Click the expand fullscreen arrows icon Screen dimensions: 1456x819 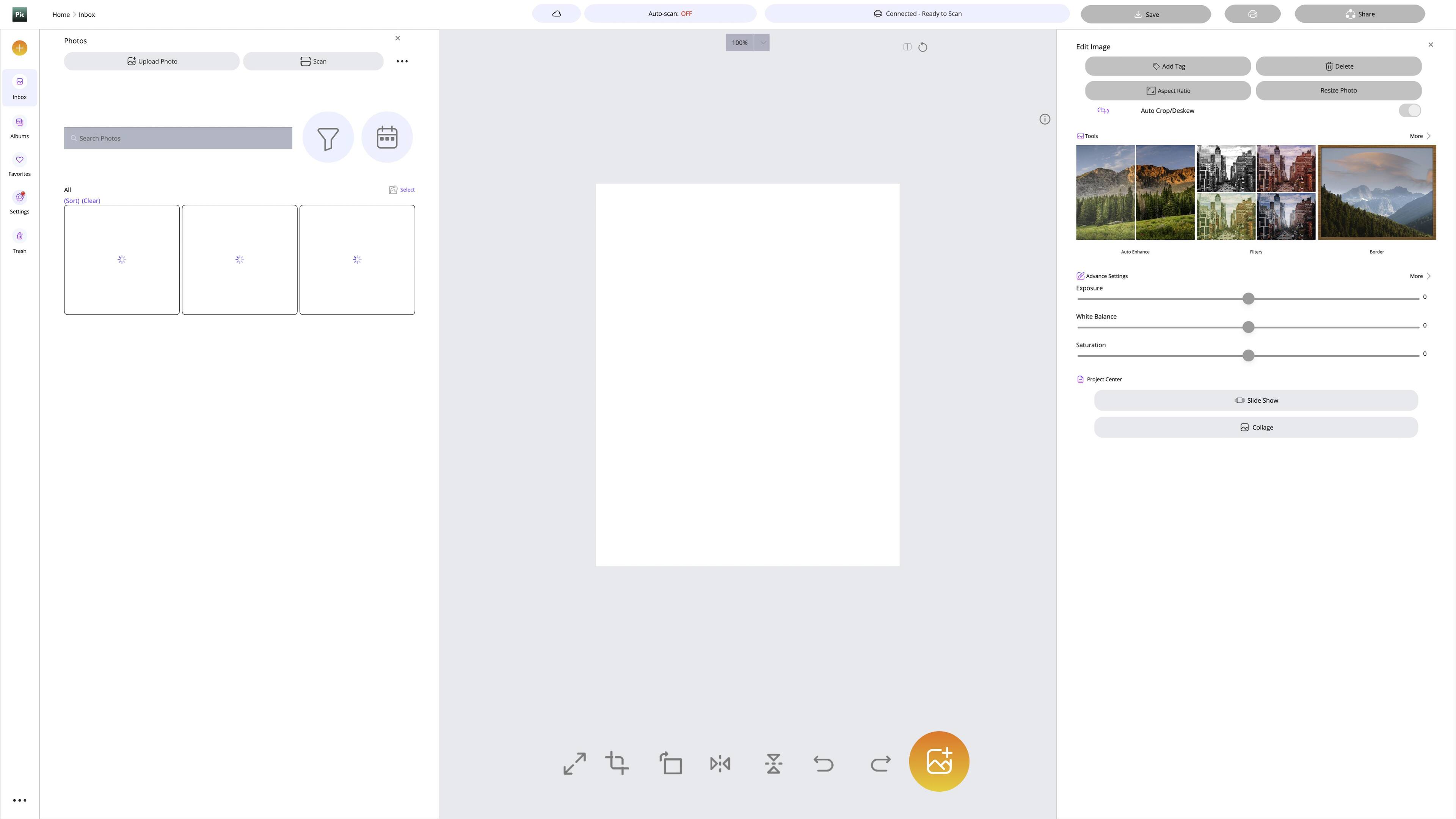(574, 763)
